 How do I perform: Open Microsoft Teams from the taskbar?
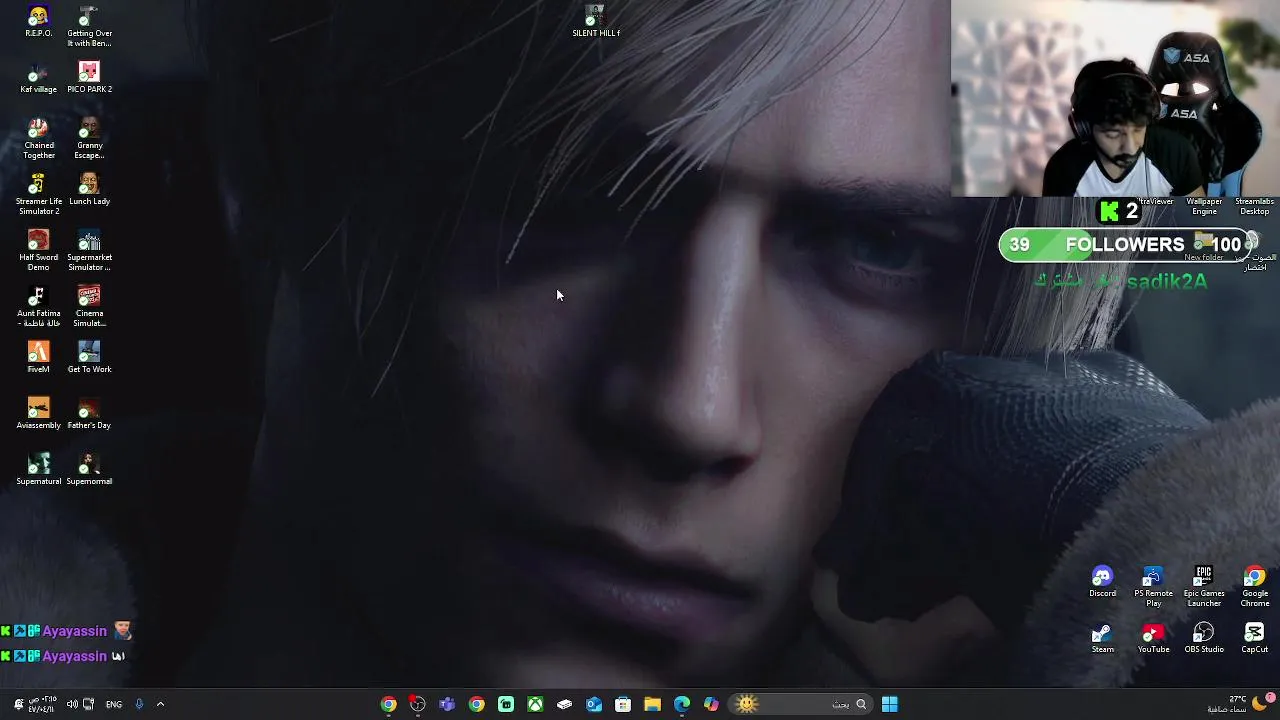click(x=447, y=704)
